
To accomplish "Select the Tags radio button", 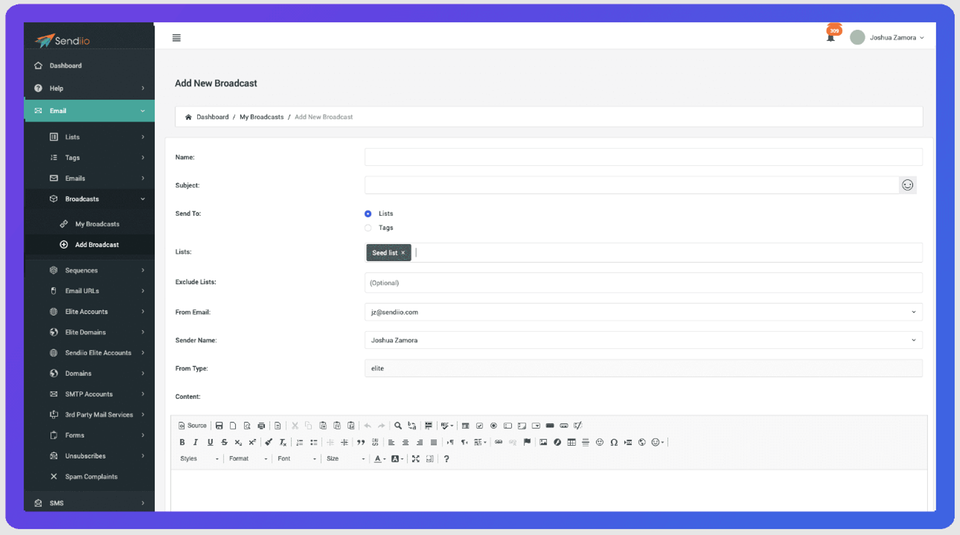I will [368, 228].
